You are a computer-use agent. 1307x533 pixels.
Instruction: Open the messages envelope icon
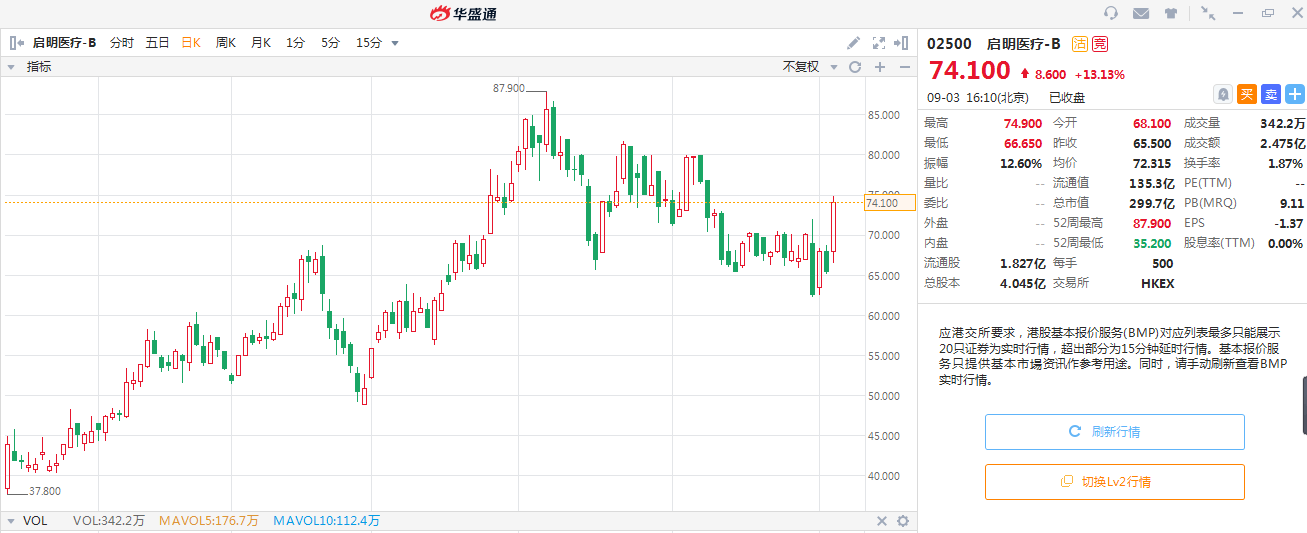(1140, 13)
